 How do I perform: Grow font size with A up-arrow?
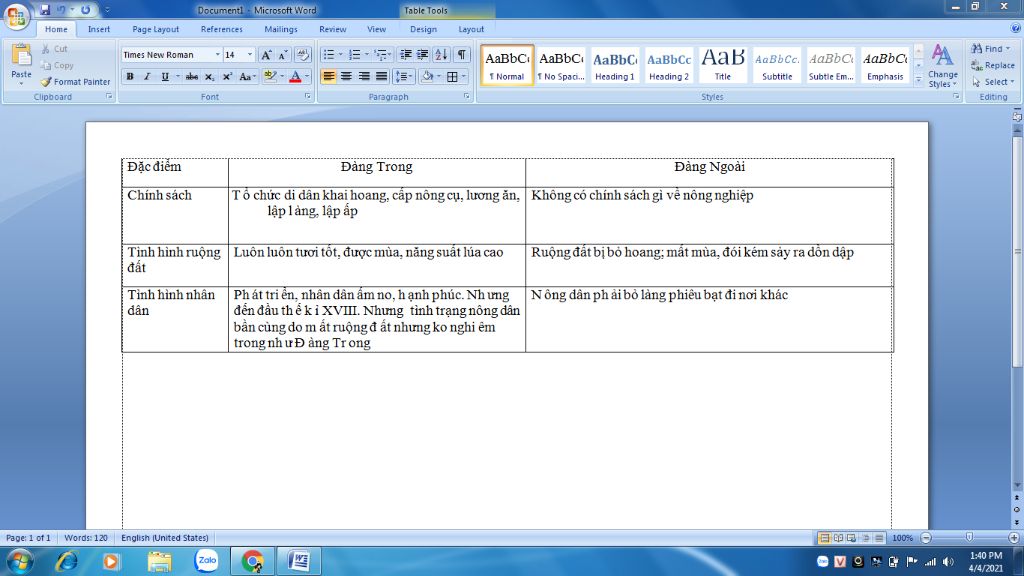[x=266, y=55]
